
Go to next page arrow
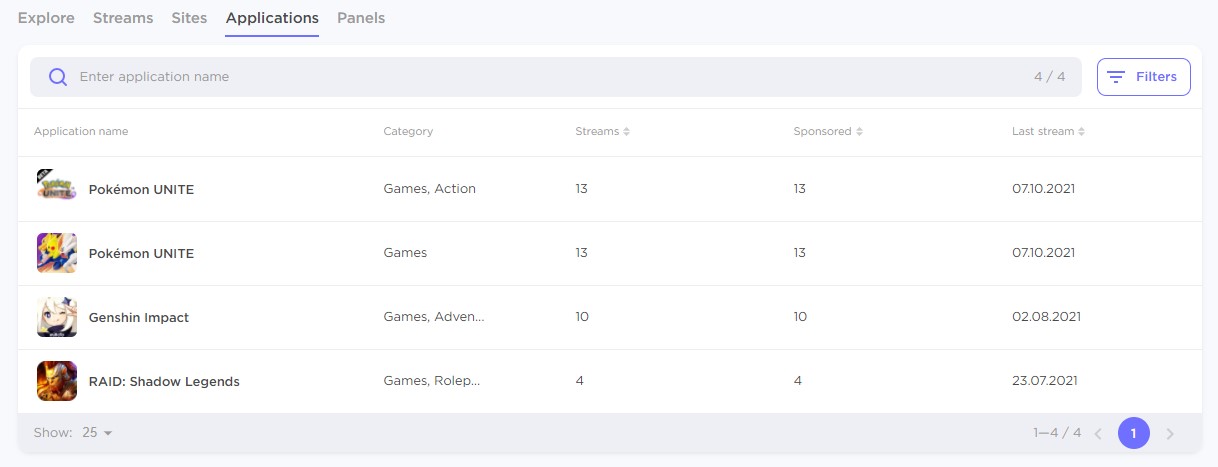[1170, 433]
